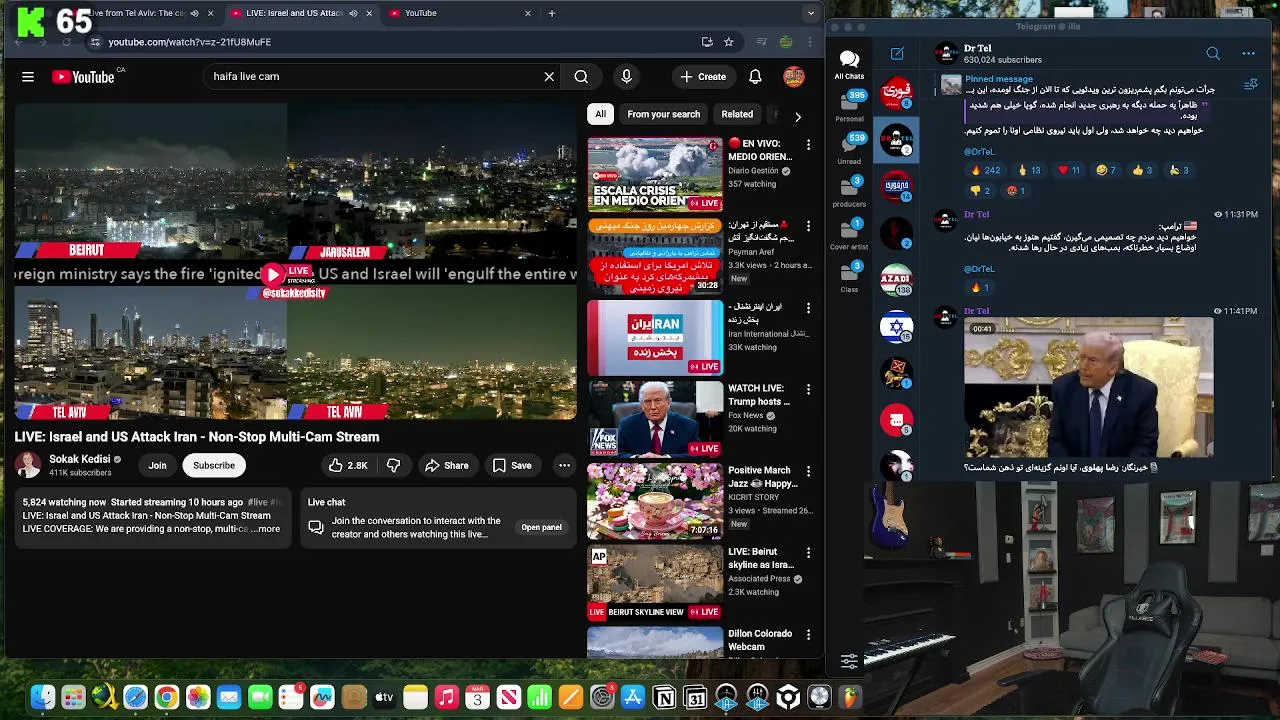
Task: Open Notion from the Dock
Action: click(664, 697)
